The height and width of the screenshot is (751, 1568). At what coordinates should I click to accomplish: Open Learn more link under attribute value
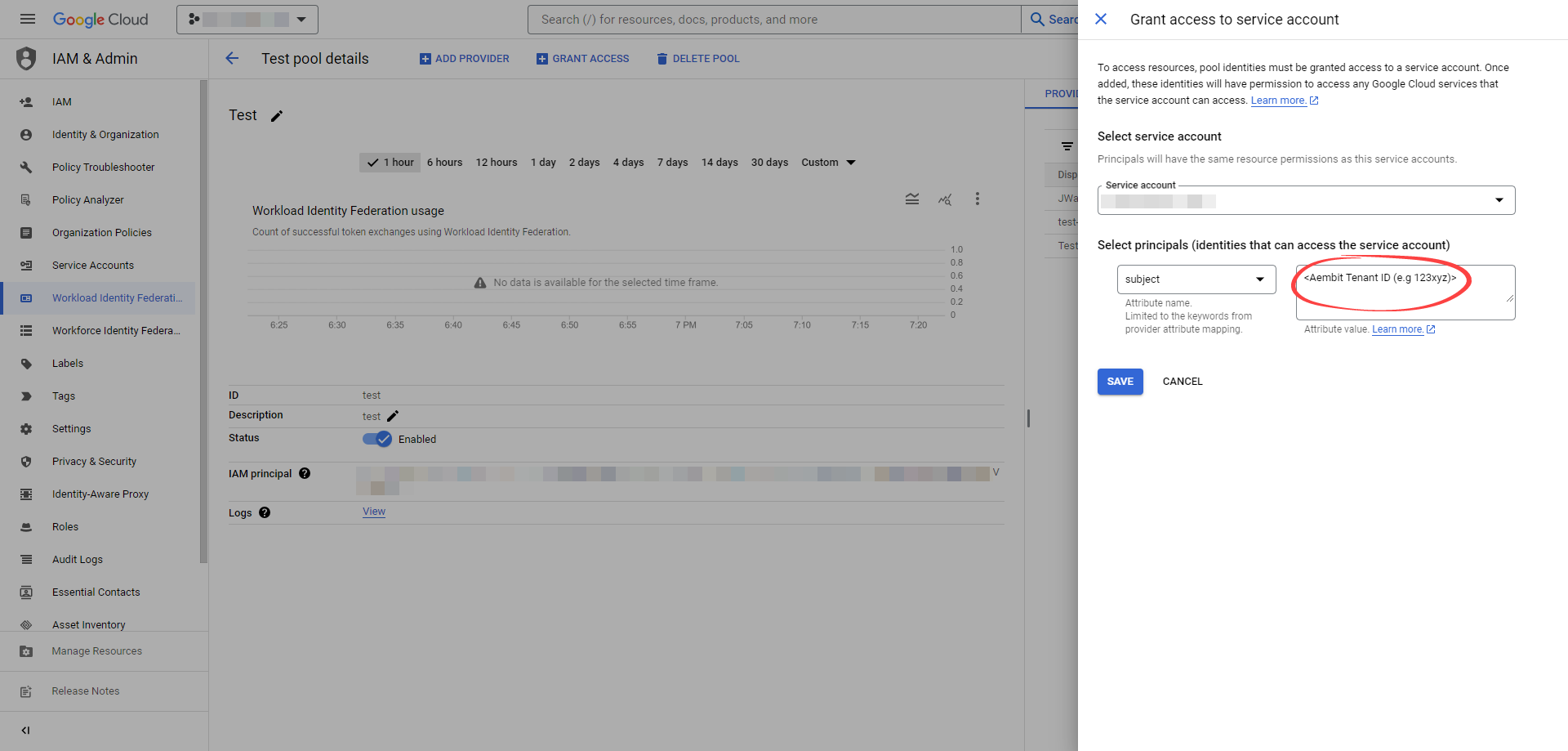(1403, 329)
